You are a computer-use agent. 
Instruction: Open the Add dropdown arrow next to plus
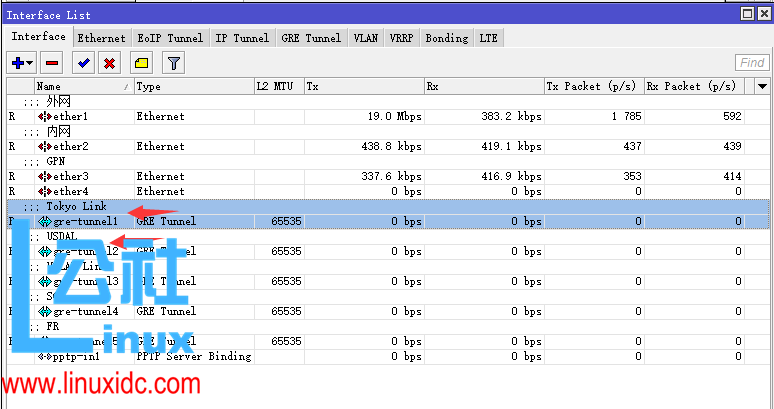point(31,63)
